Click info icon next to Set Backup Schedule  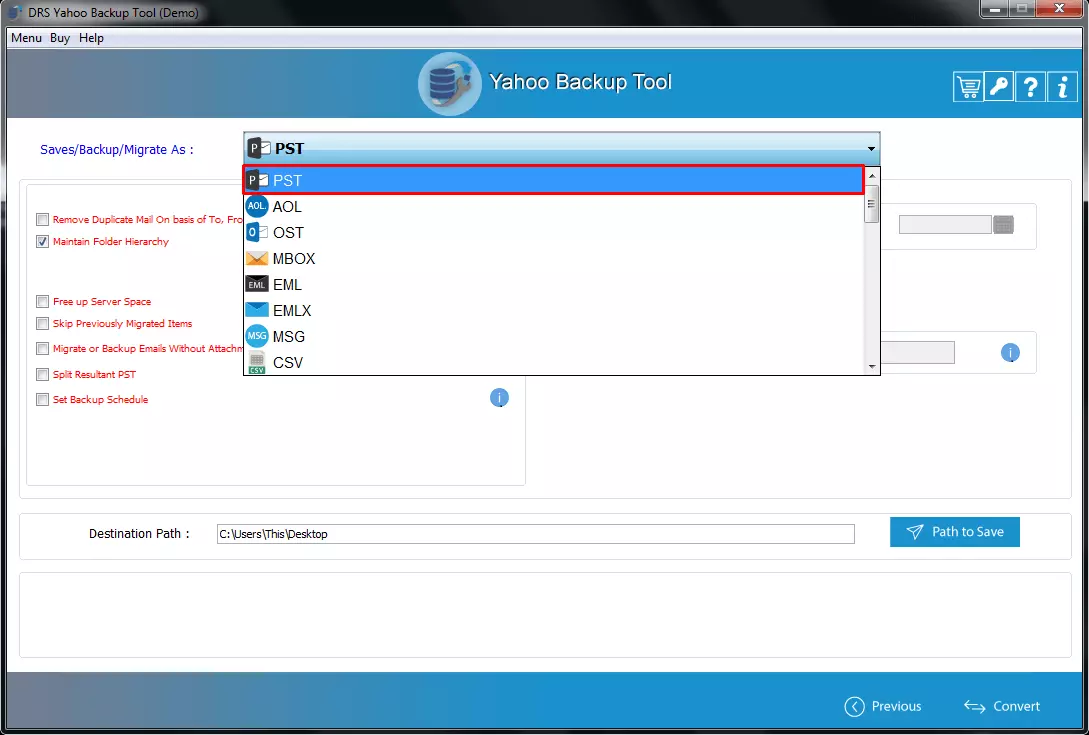point(499,397)
